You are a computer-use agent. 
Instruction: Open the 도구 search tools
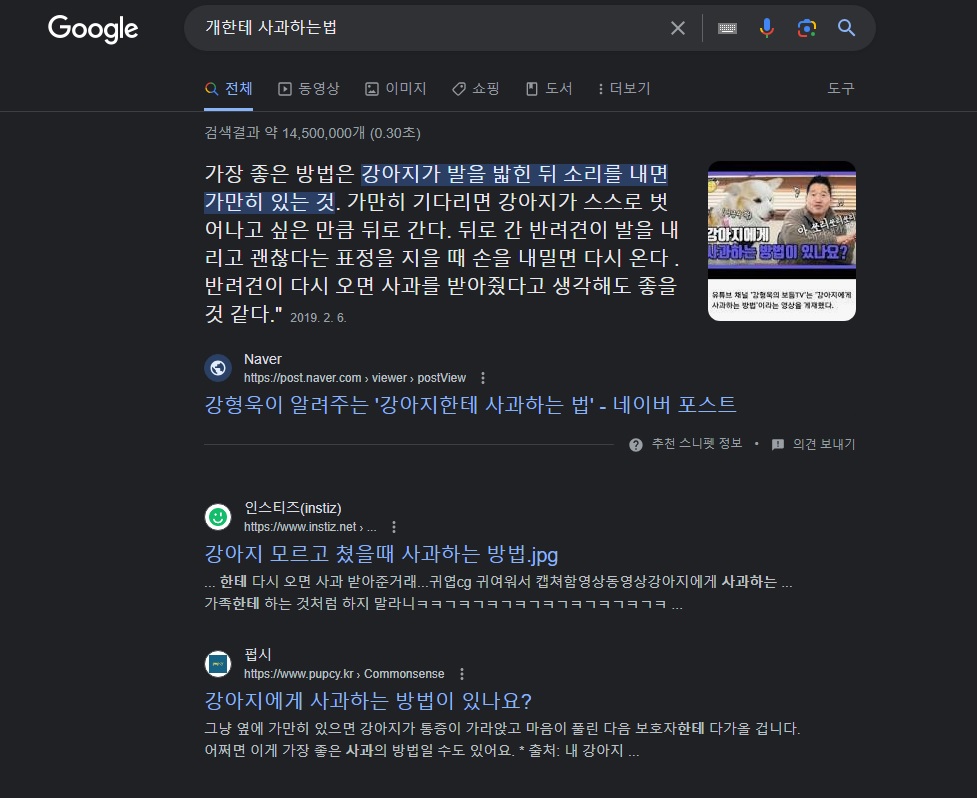[841, 88]
